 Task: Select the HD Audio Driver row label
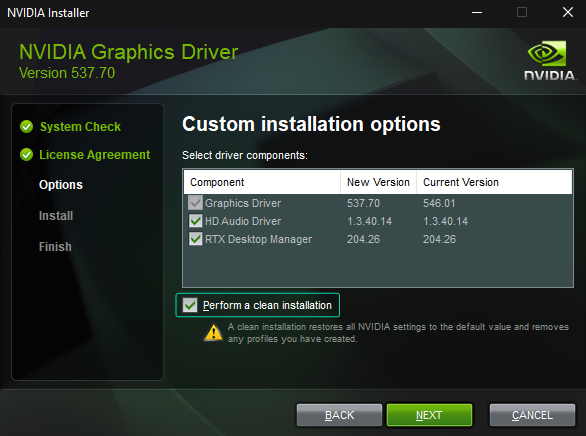coord(243,221)
